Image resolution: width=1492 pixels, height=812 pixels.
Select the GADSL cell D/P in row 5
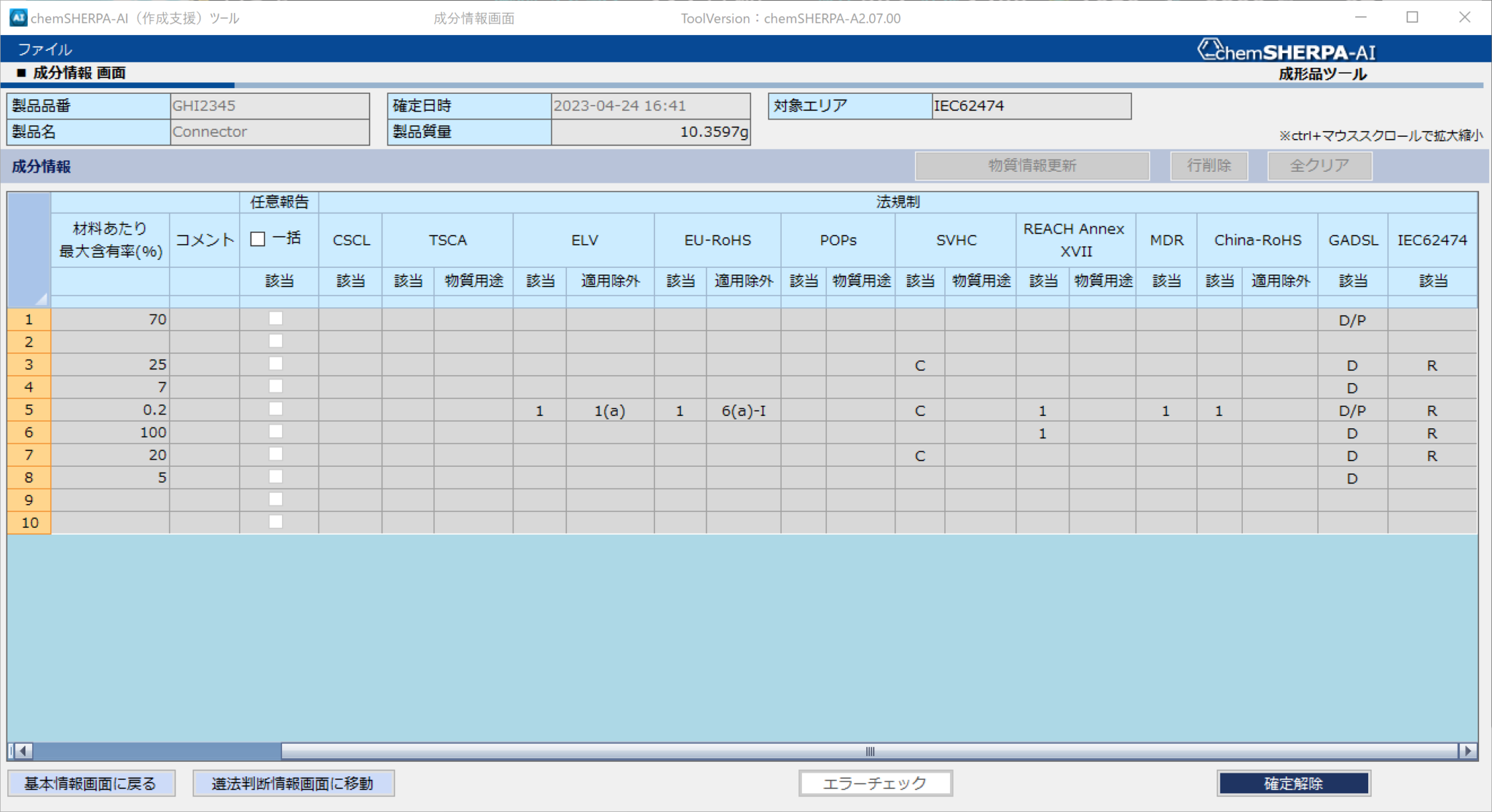1352,411
